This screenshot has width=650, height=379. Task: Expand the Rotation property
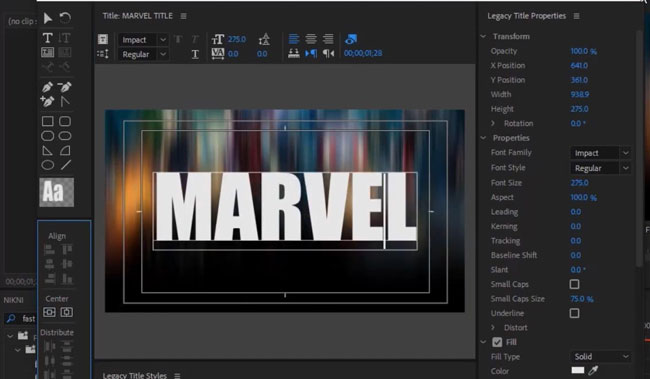[493, 124]
